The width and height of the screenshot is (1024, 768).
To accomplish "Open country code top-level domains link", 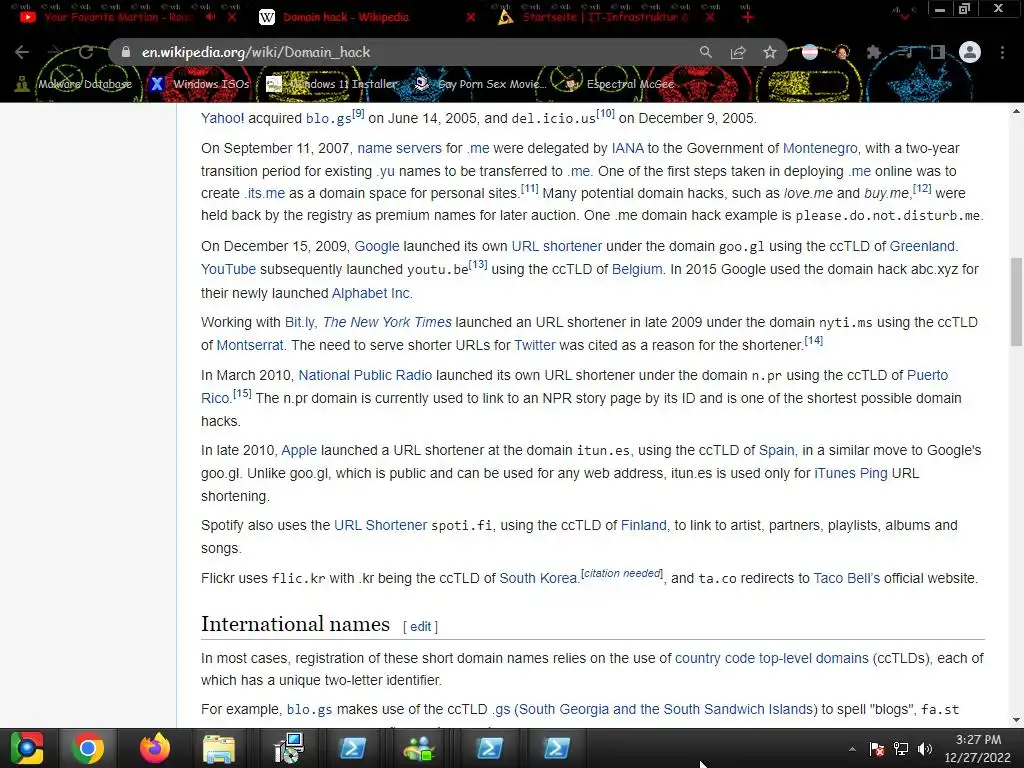I will (x=771, y=658).
